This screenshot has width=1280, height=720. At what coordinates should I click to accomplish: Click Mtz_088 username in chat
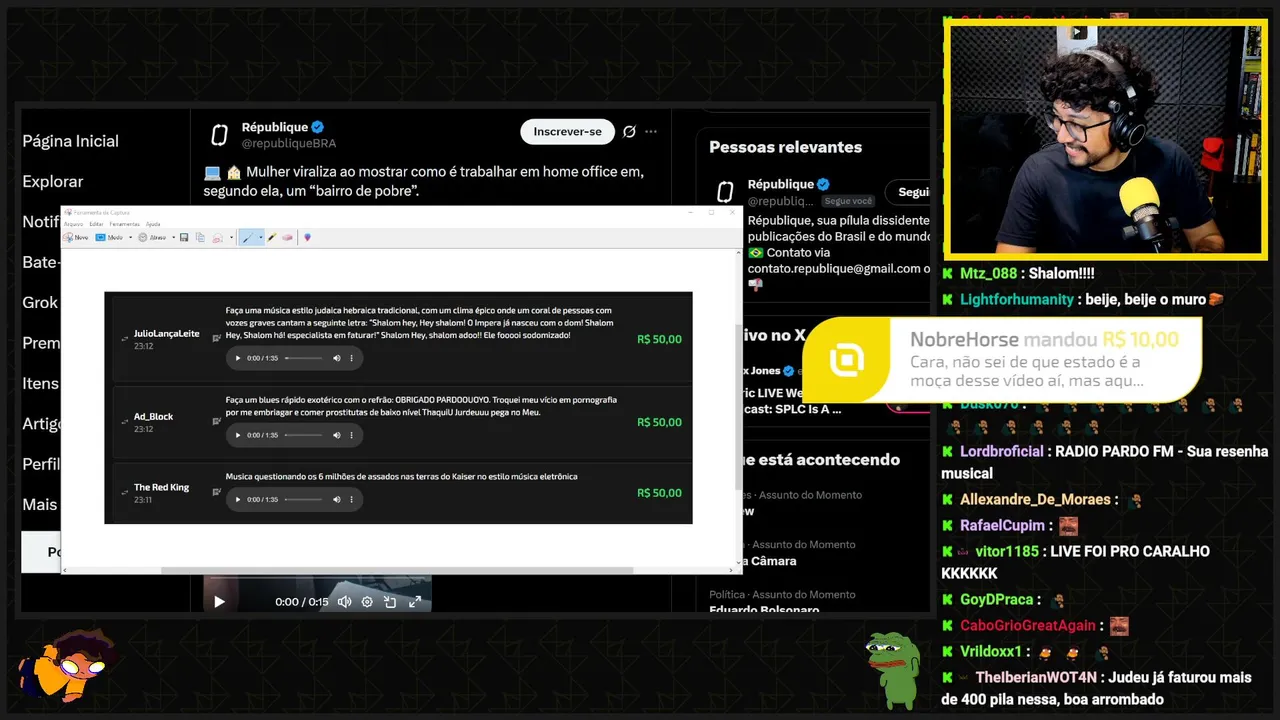(x=988, y=273)
